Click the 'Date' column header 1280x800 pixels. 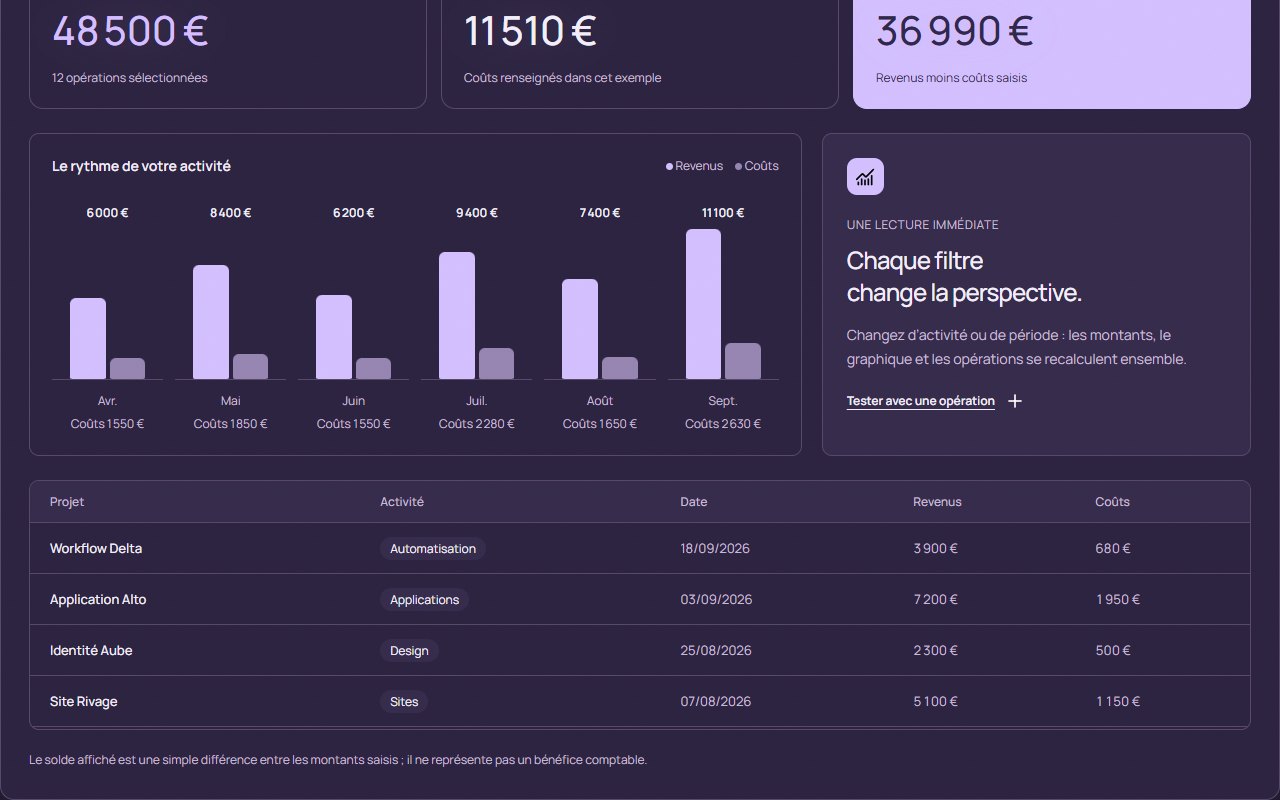(694, 502)
